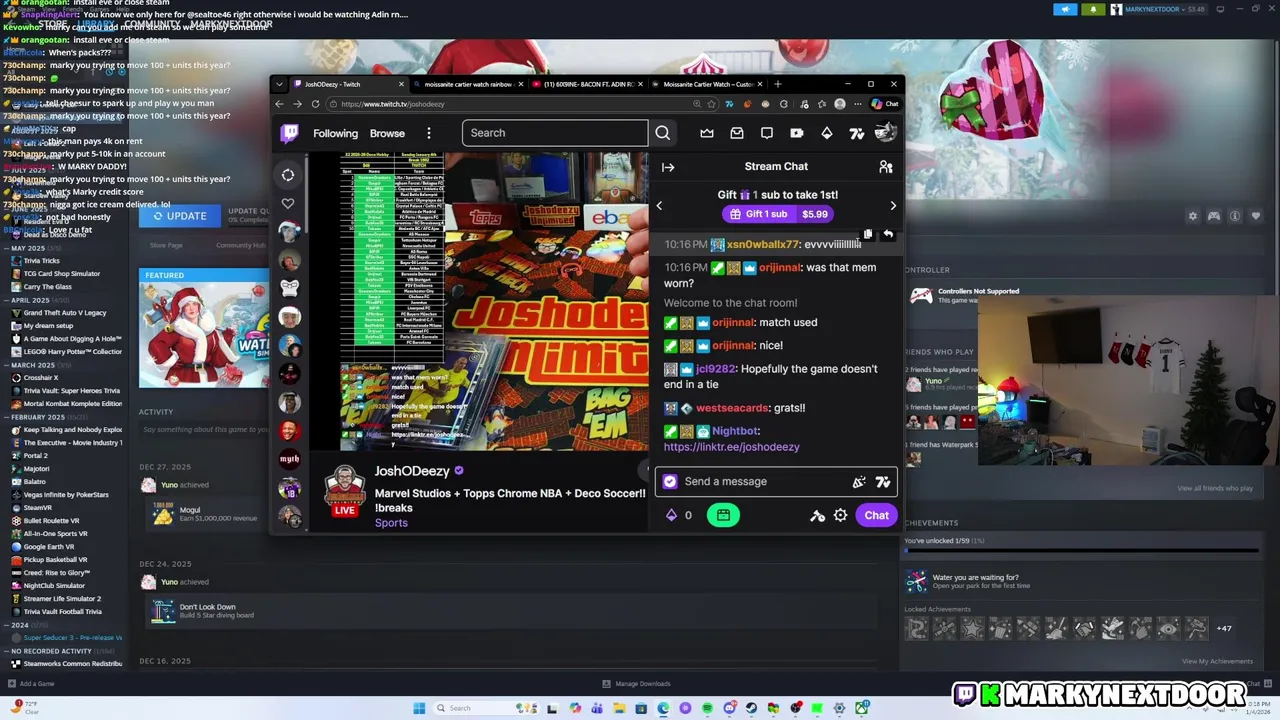The image size is (1280, 720).
Task: Click the Twitch search magnifier button
Action: (662, 133)
